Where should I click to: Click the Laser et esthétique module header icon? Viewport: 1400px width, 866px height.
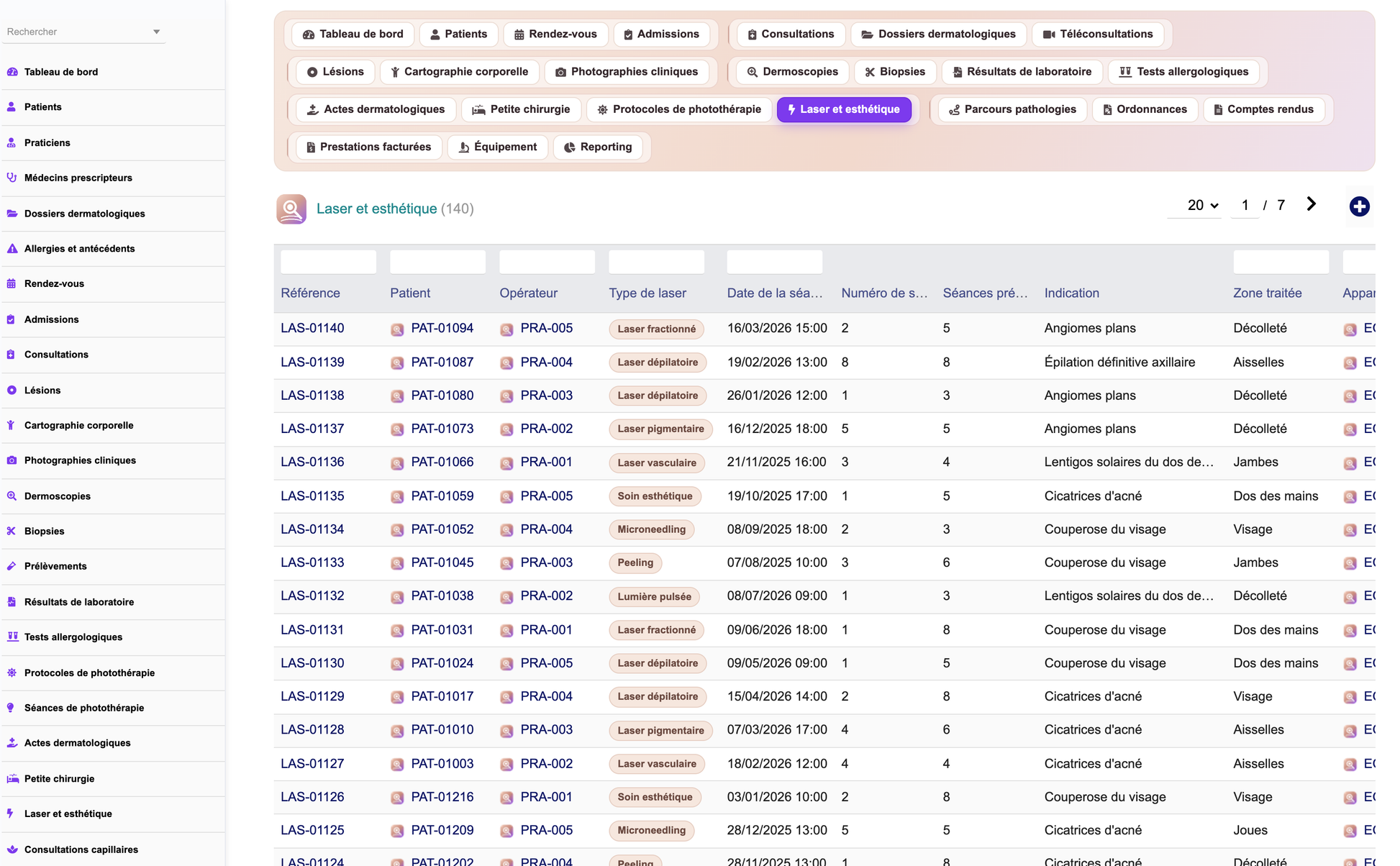[291, 209]
